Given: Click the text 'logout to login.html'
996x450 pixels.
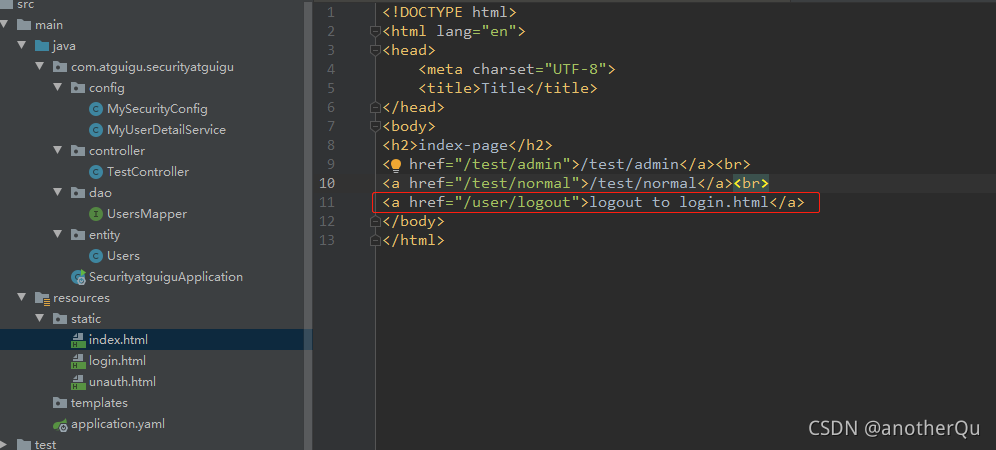Looking at the screenshot, I should click(680, 203).
